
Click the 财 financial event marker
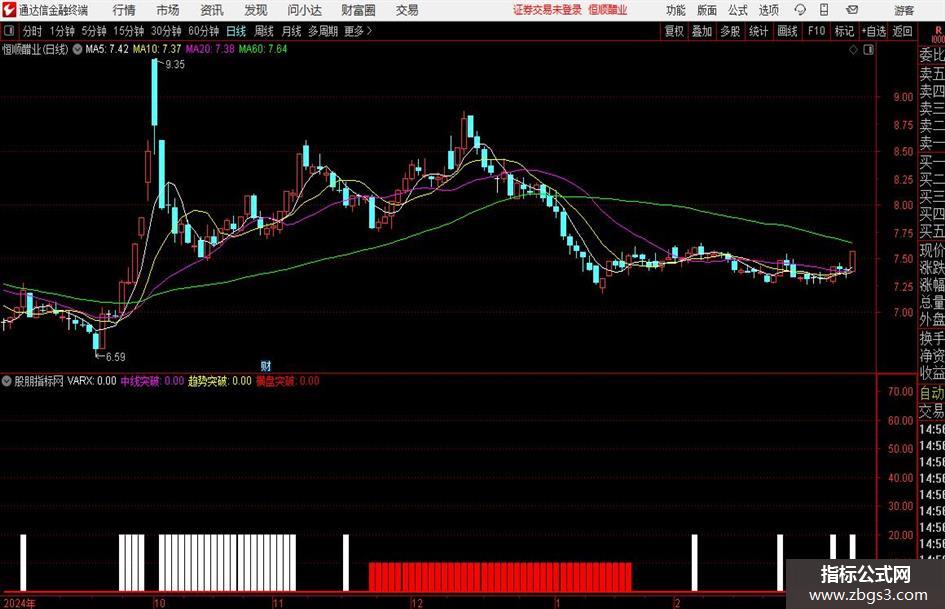pyautogui.click(x=266, y=366)
